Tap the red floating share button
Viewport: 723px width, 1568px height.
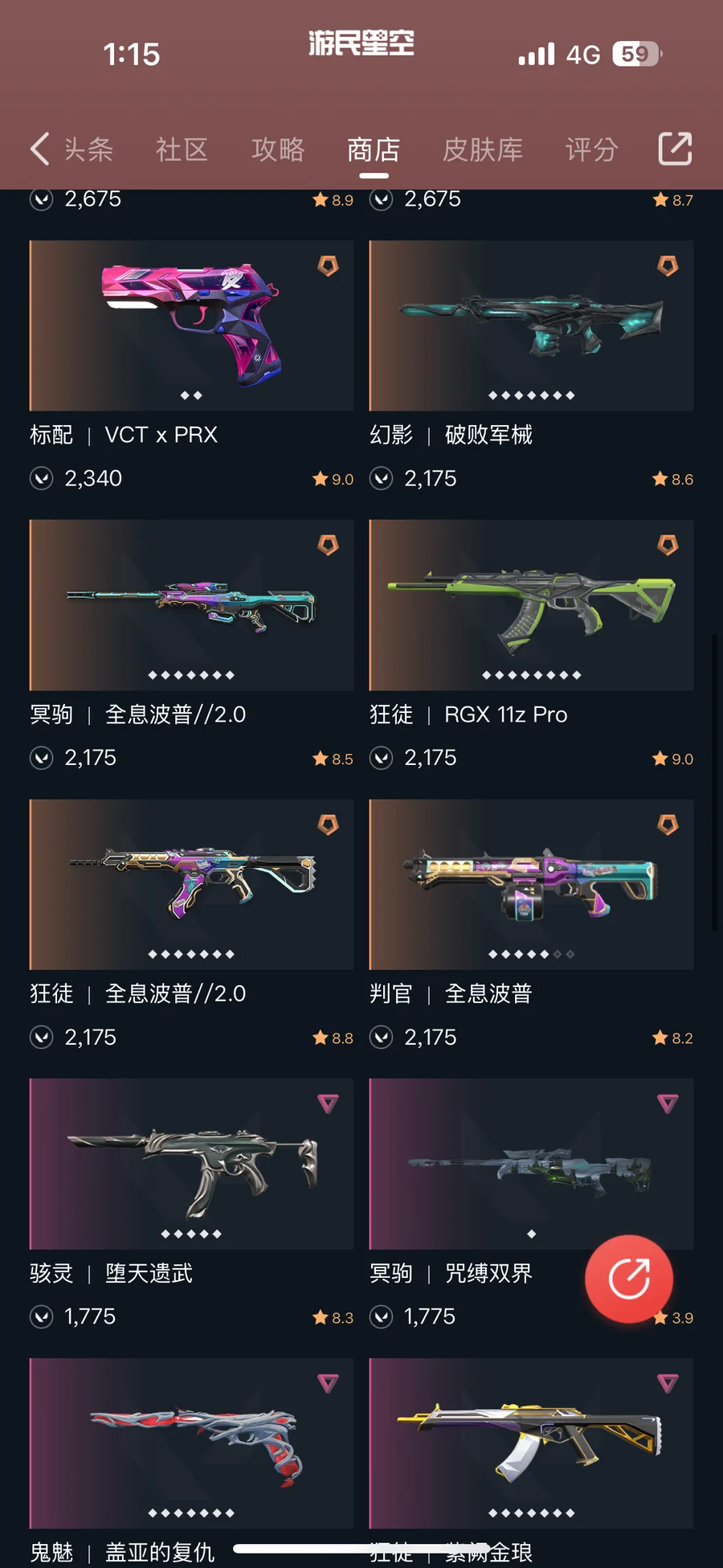(629, 1279)
